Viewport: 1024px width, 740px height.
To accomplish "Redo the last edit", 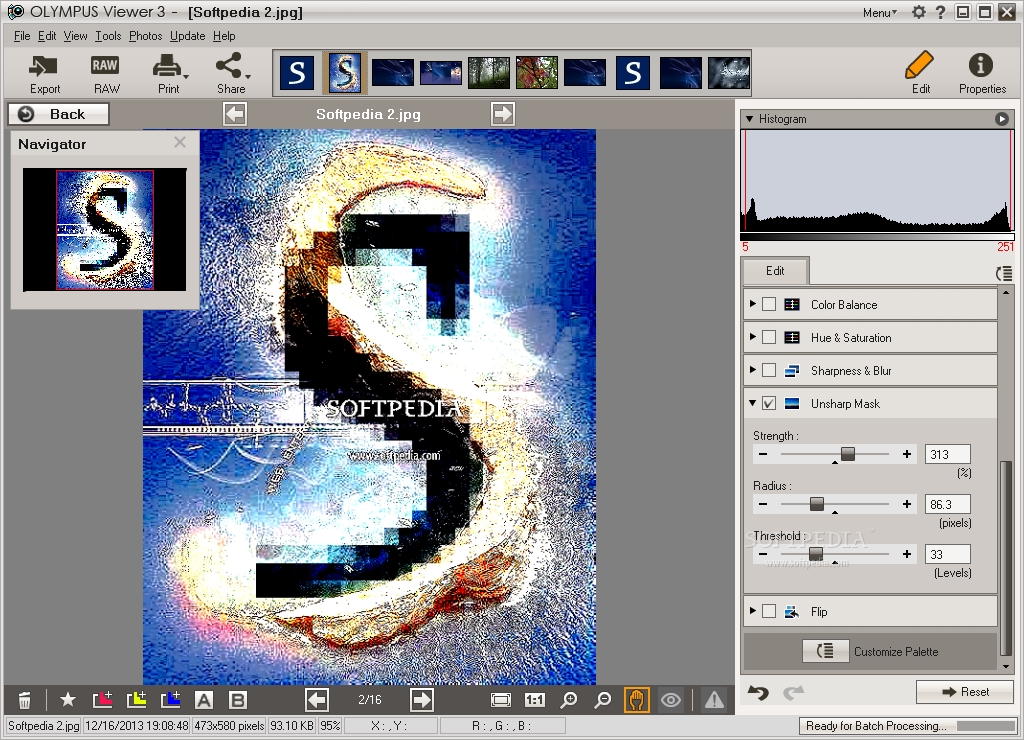I will click(793, 692).
